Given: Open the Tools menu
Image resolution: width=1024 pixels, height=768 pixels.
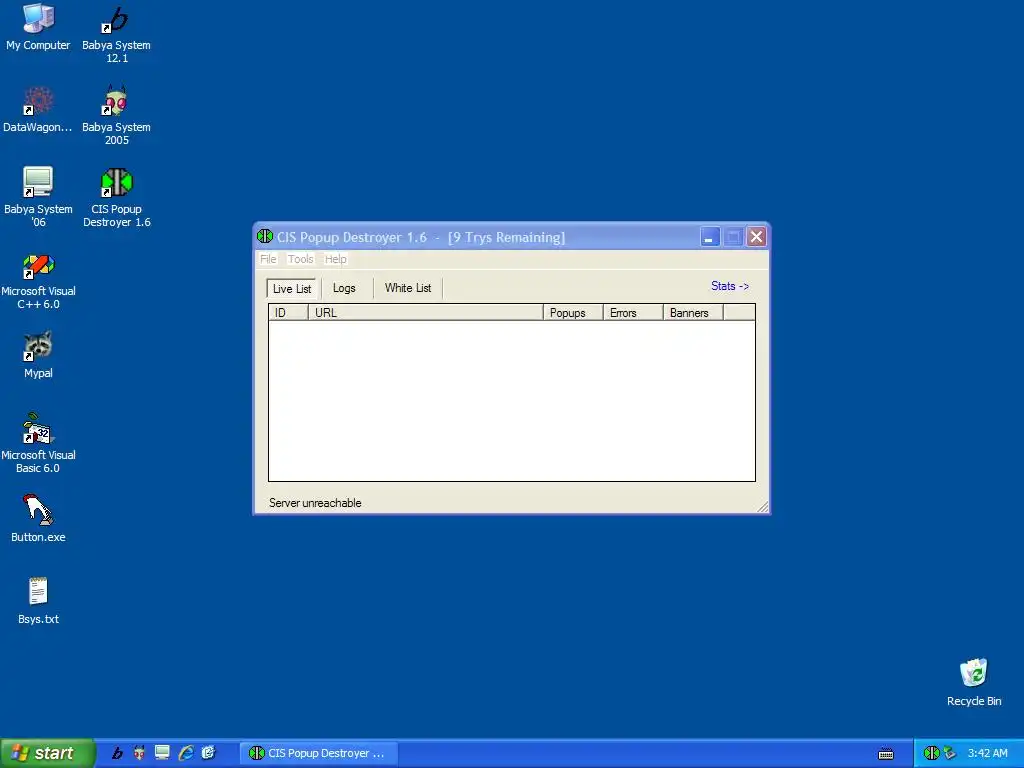Looking at the screenshot, I should (x=300, y=259).
